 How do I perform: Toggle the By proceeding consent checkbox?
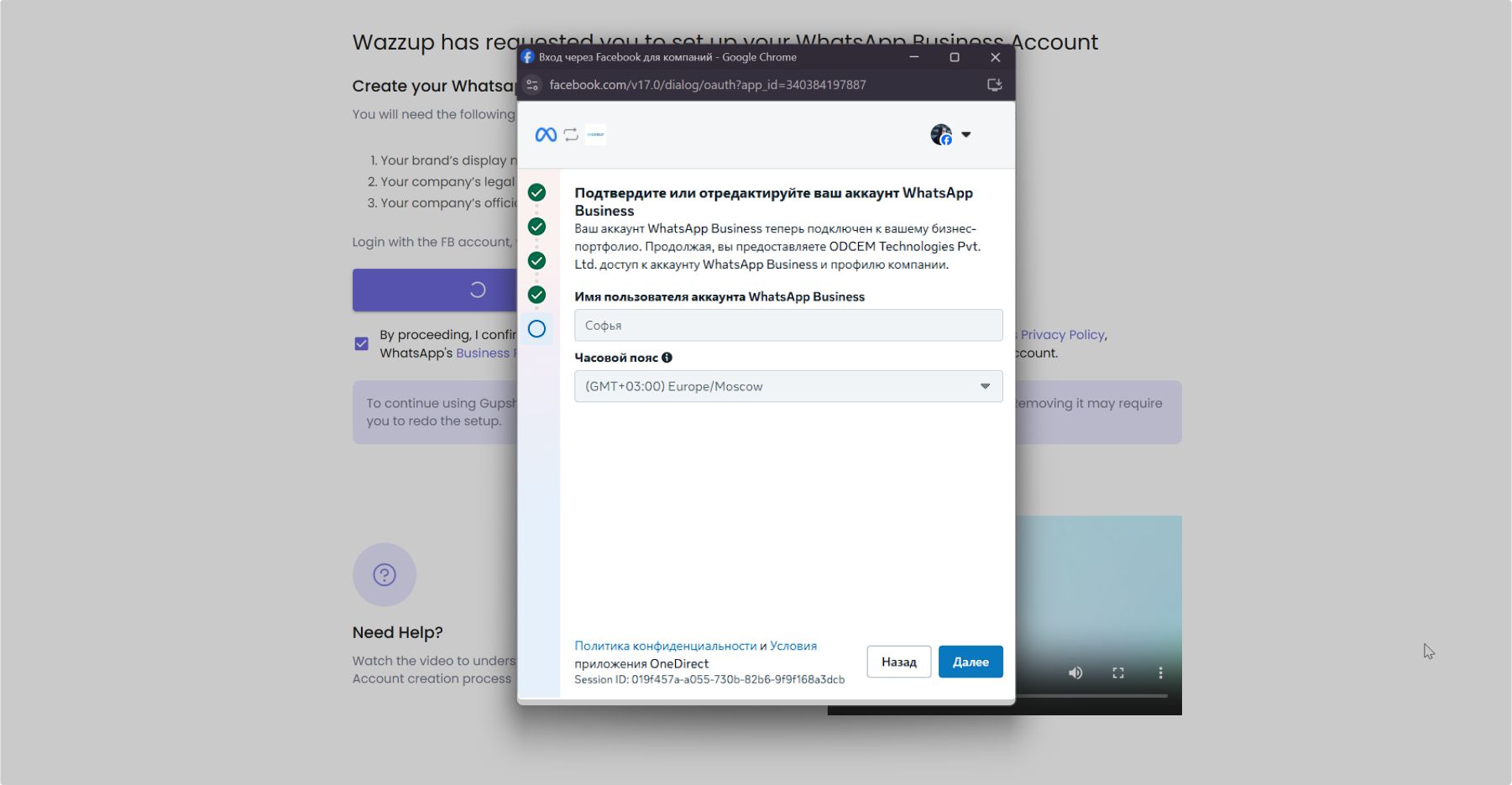click(362, 343)
